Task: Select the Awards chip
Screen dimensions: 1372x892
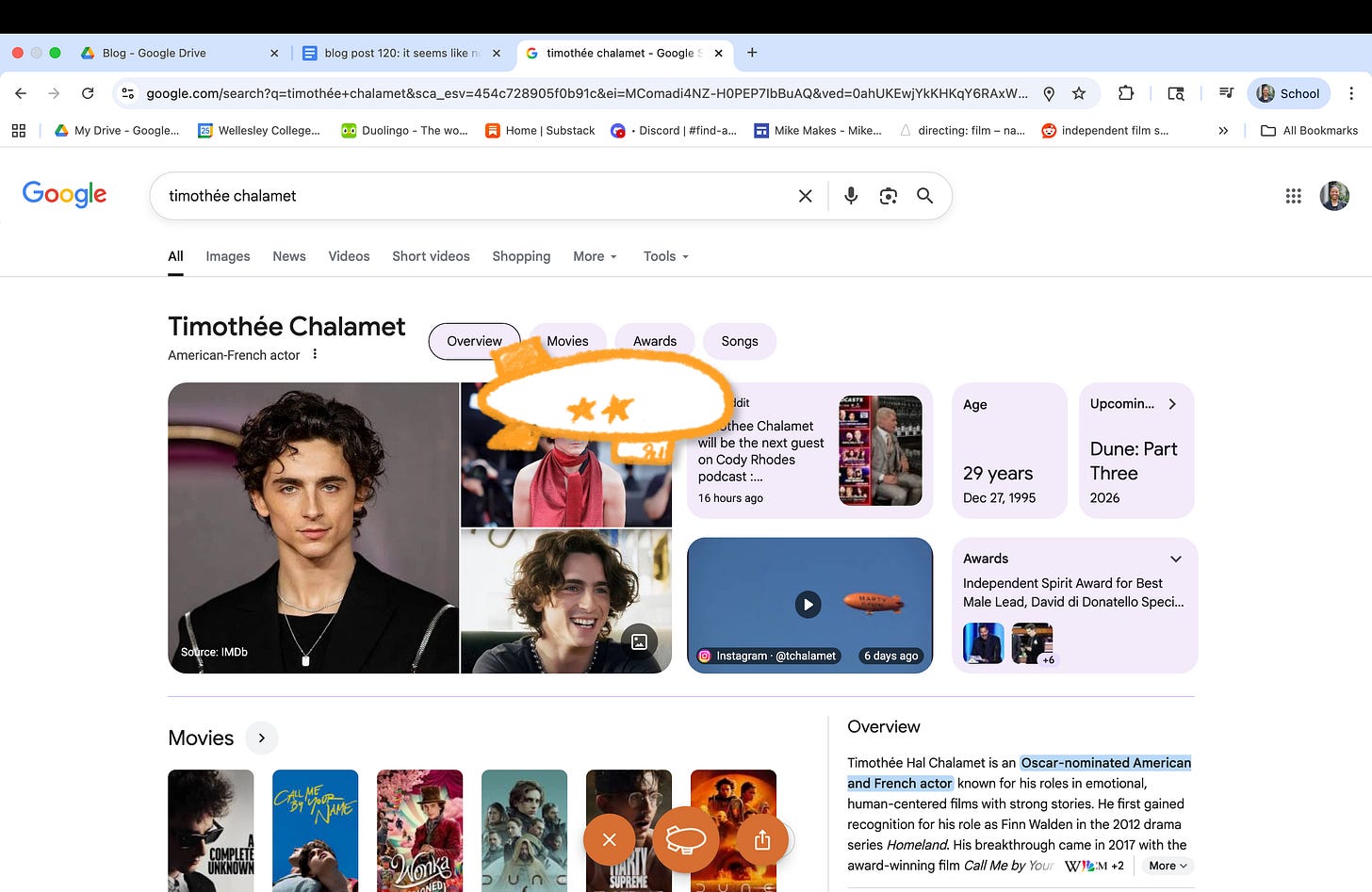Action: (x=655, y=341)
